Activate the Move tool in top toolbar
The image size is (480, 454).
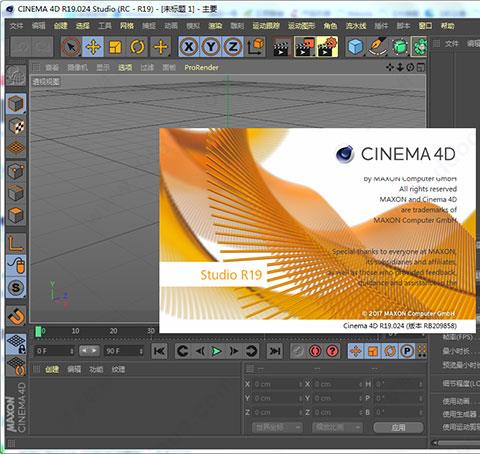click(x=93, y=47)
